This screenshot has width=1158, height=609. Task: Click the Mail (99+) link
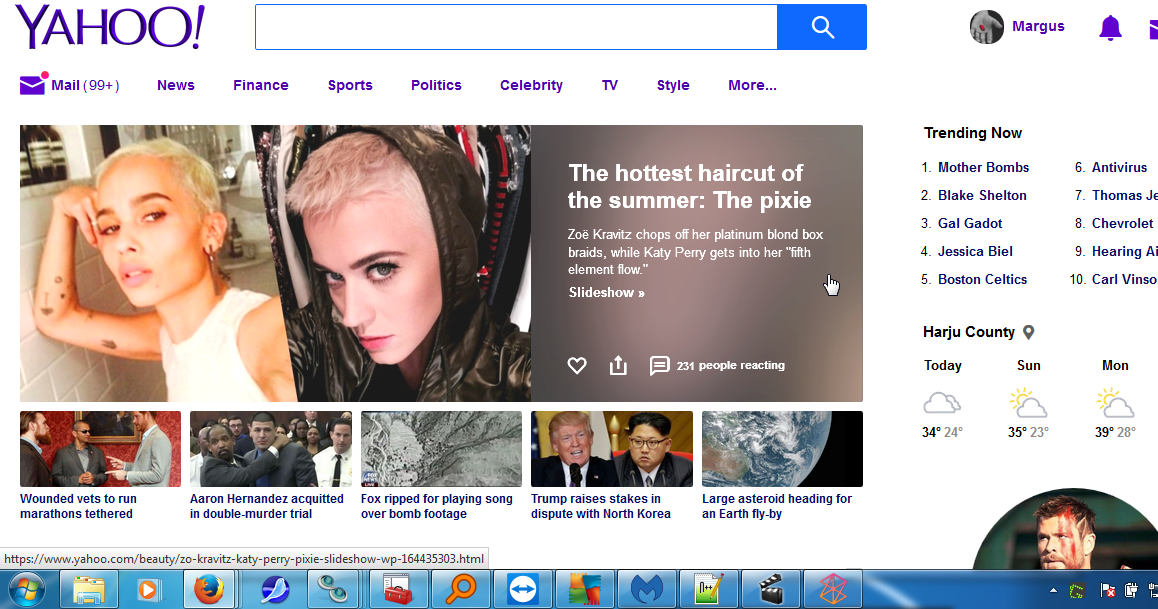pos(85,85)
